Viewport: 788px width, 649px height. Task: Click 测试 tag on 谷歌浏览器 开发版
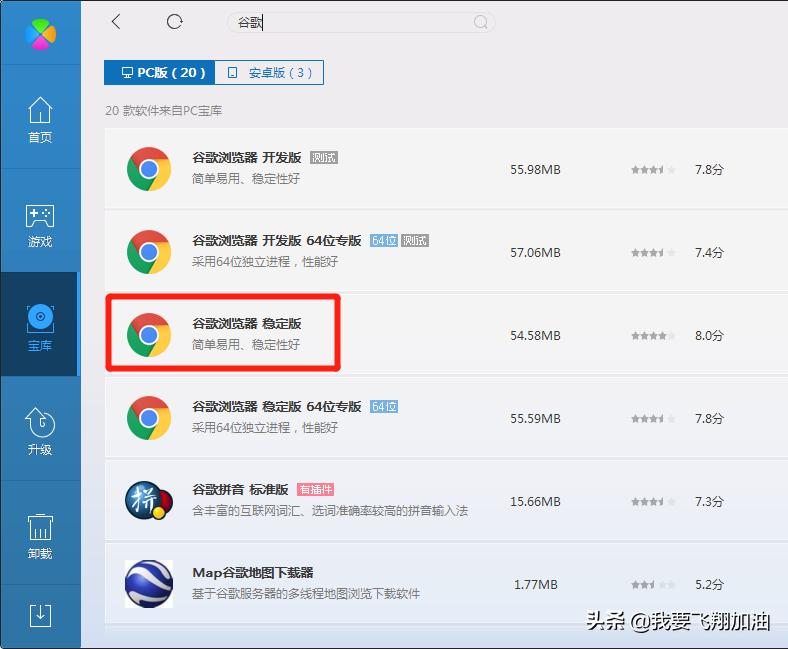pyautogui.click(x=324, y=158)
